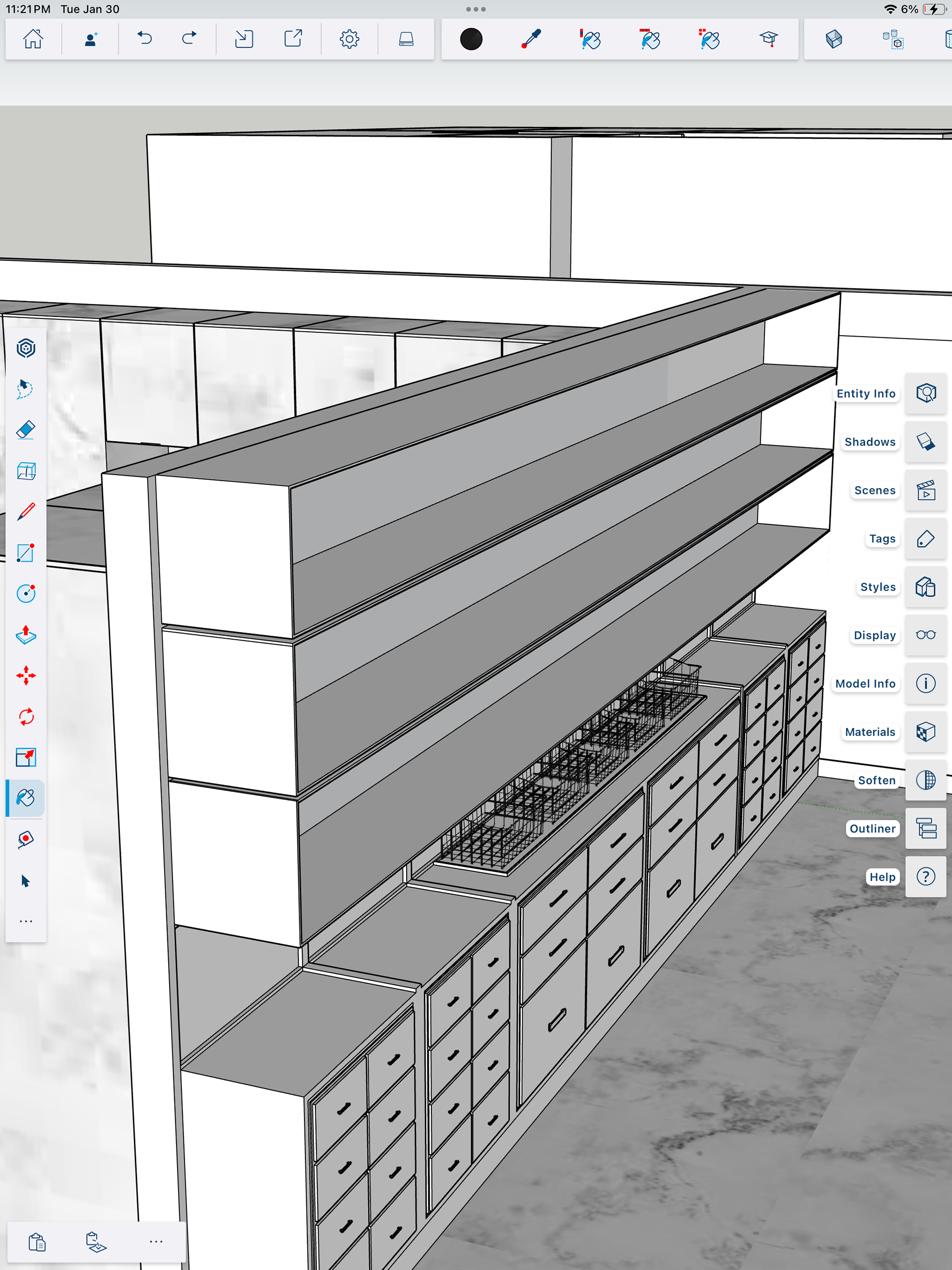Open the Shadows panel
The width and height of the screenshot is (952, 1270).
925,442
